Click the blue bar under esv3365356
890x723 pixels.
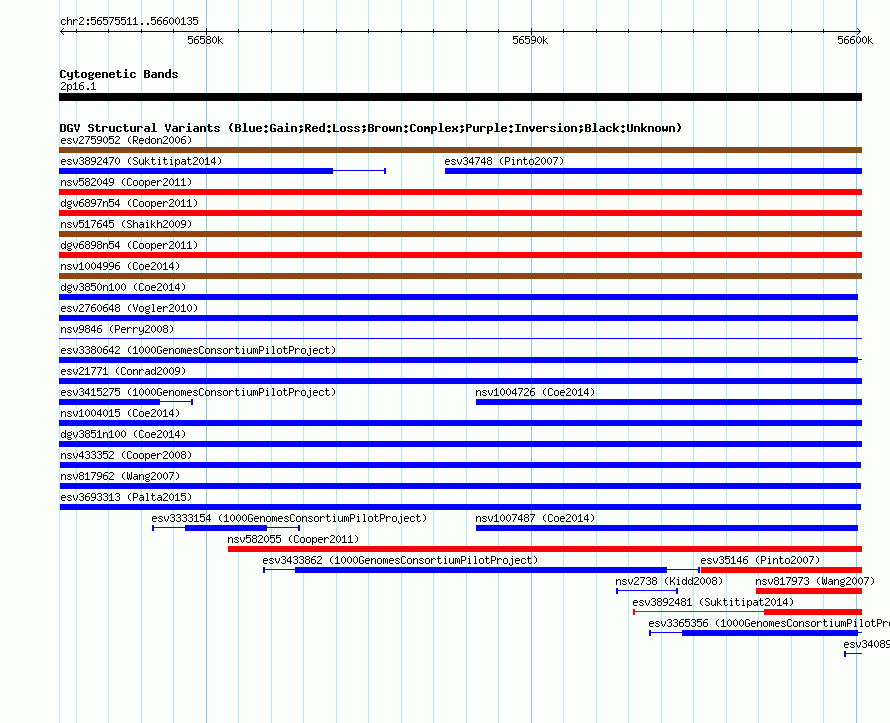770,633
